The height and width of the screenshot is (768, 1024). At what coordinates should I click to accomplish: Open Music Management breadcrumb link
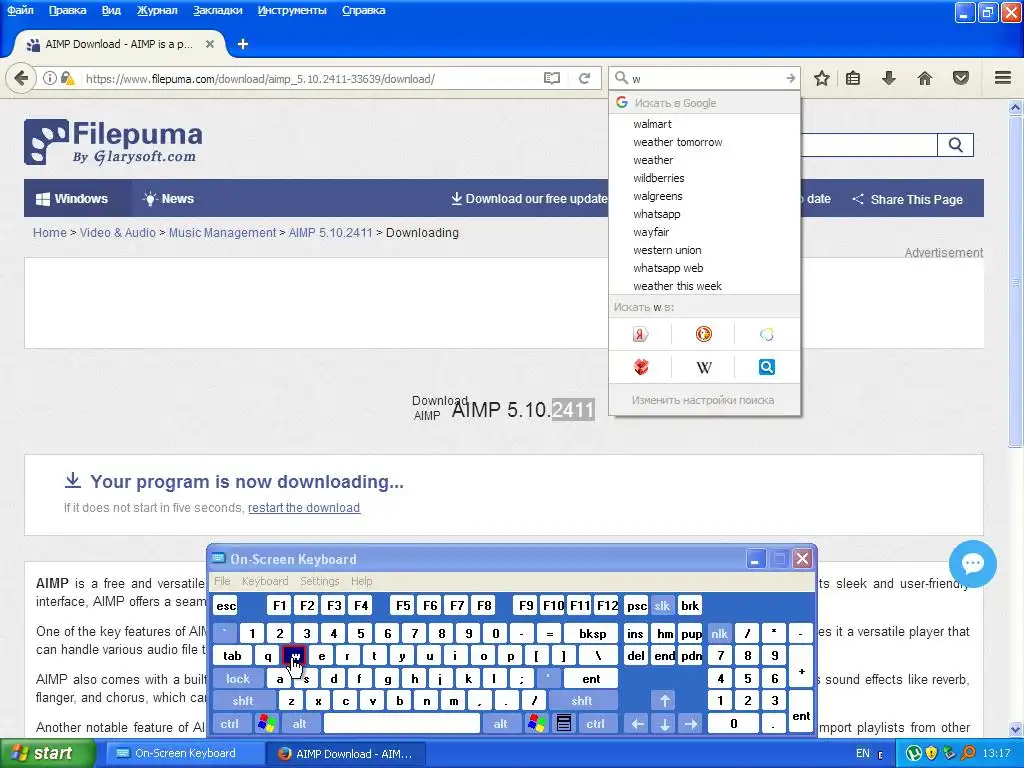222,233
